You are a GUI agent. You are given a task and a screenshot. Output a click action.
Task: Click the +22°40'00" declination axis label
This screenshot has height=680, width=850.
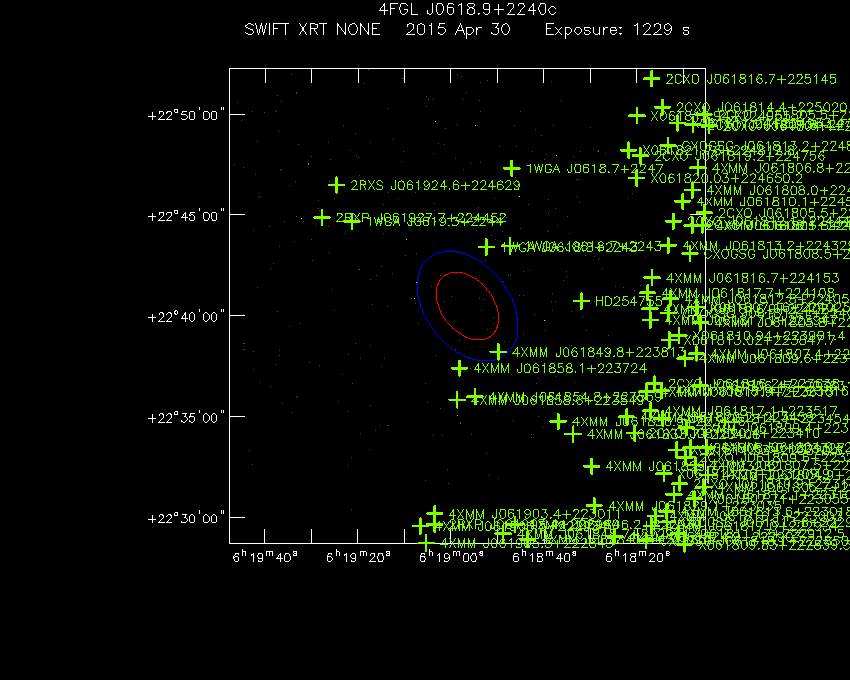pos(186,317)
